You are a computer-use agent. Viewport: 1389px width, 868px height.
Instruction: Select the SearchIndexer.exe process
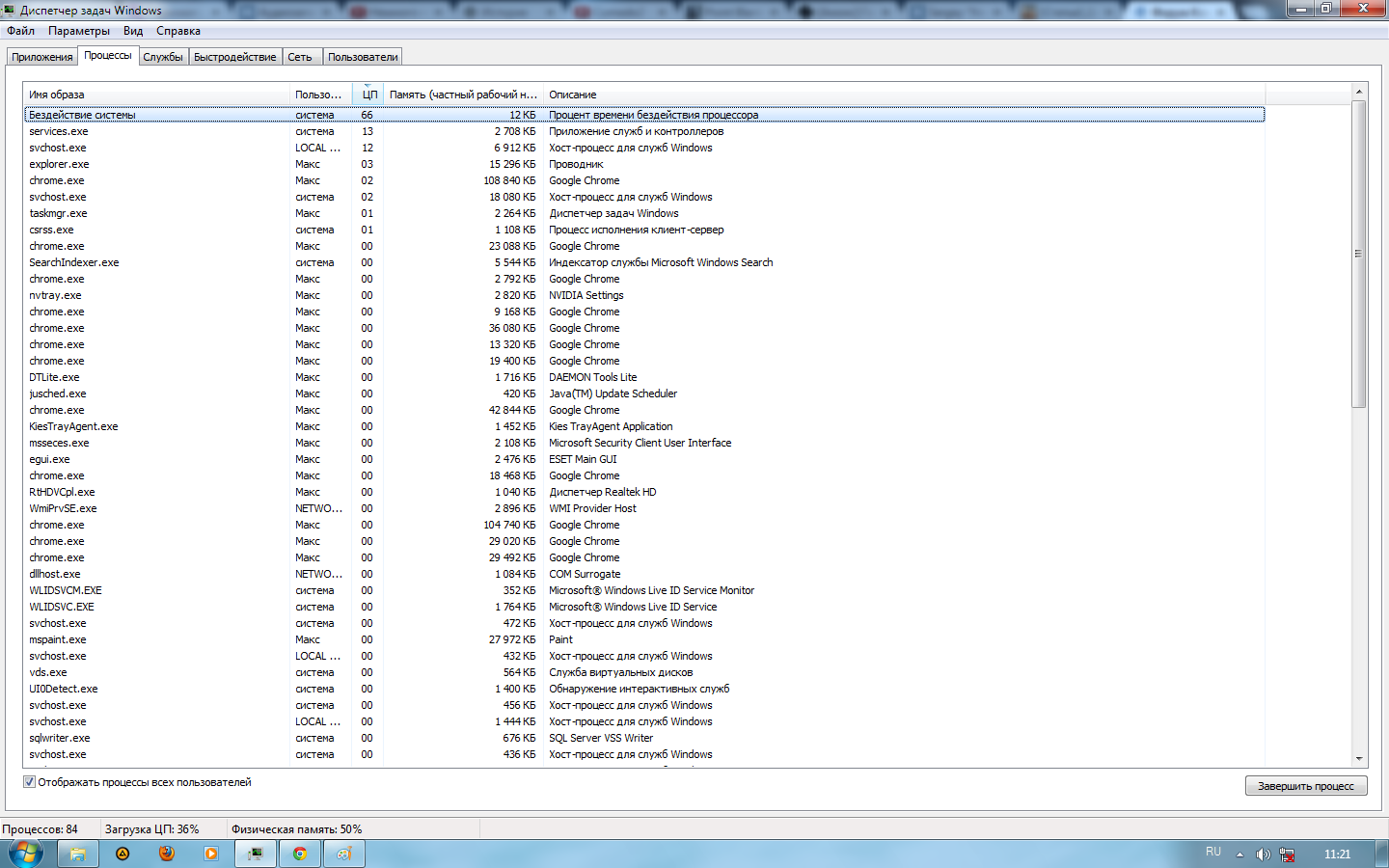[644, 262]
